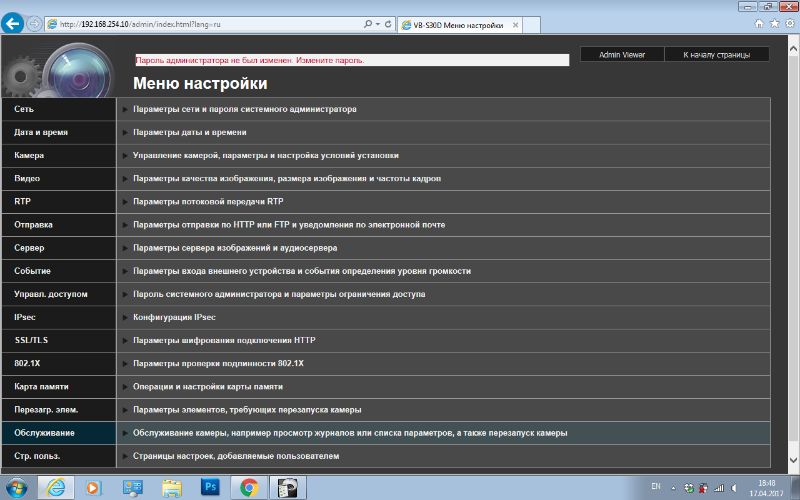800x500 pixels.
Task: Open the Обслуживание section
Action: (59, 433)
